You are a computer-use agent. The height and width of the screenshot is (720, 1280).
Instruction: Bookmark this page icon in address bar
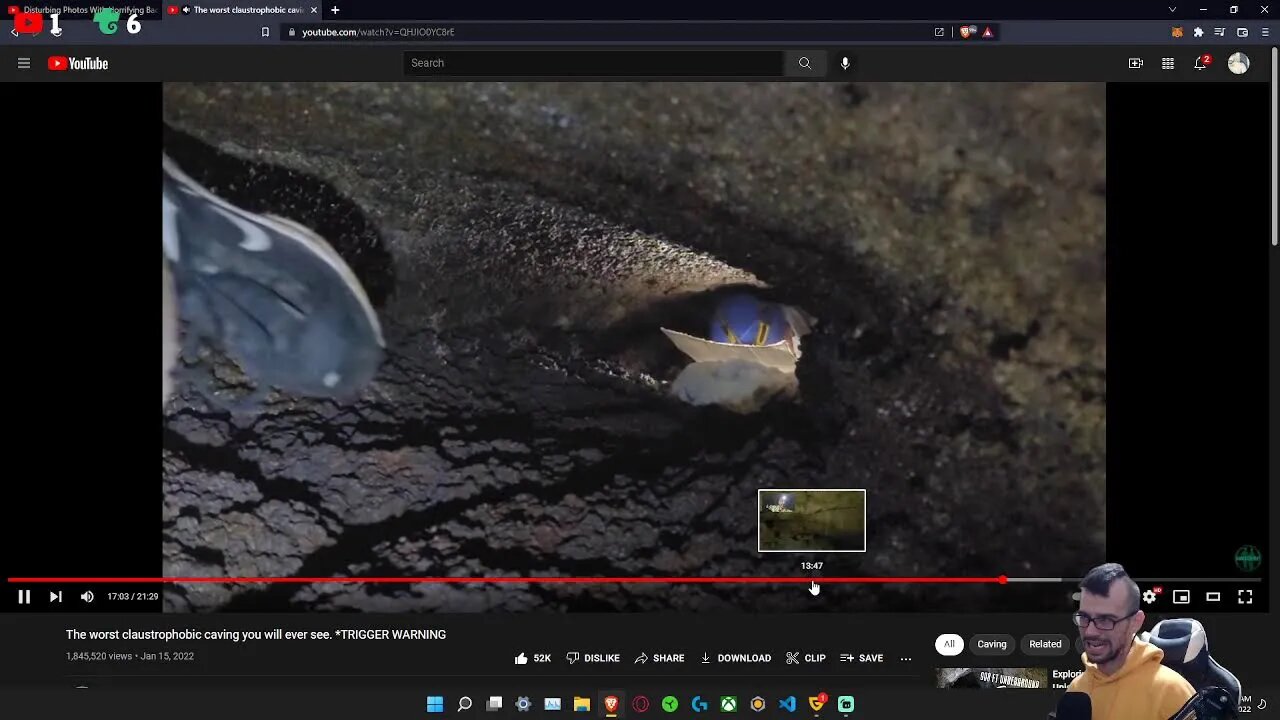point(265,32)
